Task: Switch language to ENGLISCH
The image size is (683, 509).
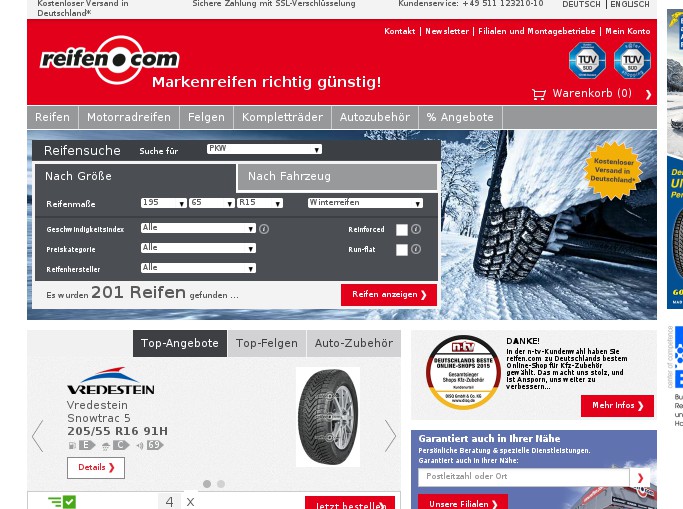Action: coord(630,4)
